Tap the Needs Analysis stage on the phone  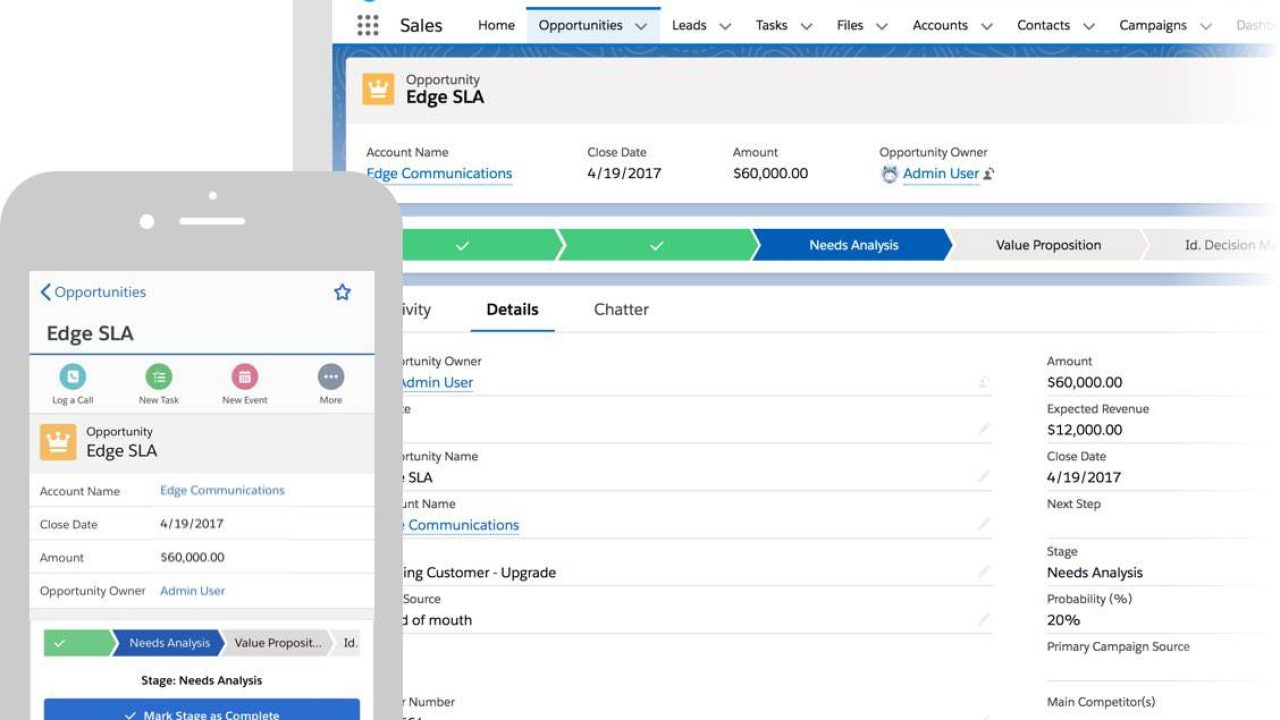(169, 643)
